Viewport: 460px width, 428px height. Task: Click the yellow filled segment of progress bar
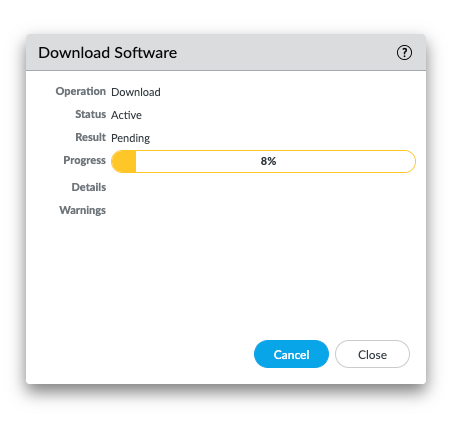[124, 161]
